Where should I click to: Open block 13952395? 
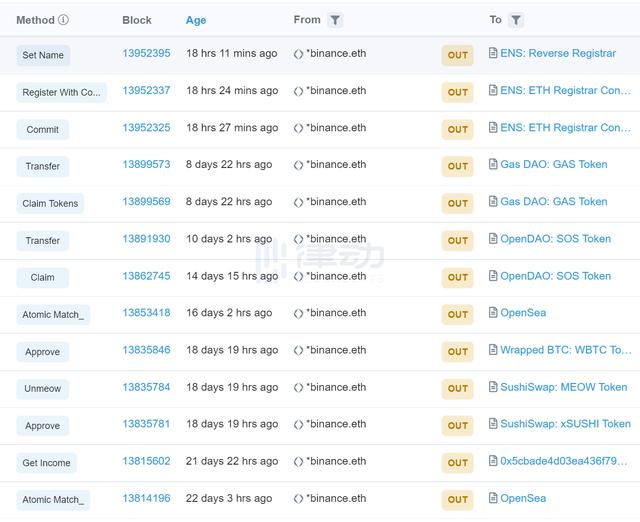(146, 54)
